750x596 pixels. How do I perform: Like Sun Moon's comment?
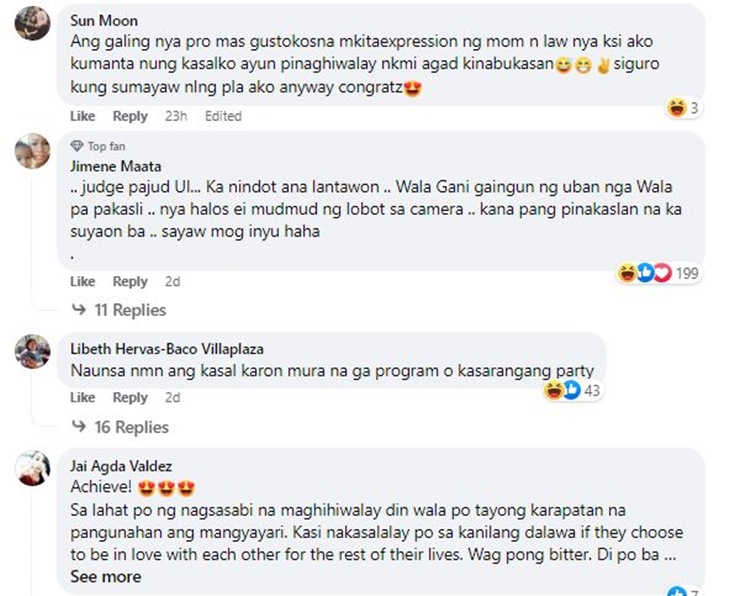click(x=83, y=116)
